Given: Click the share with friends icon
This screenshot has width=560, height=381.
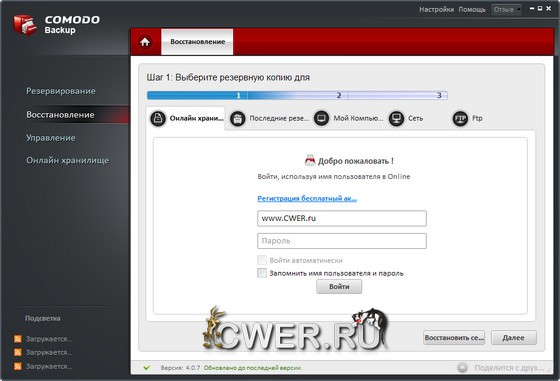Looking at the screenshot, I should point(462,367).
